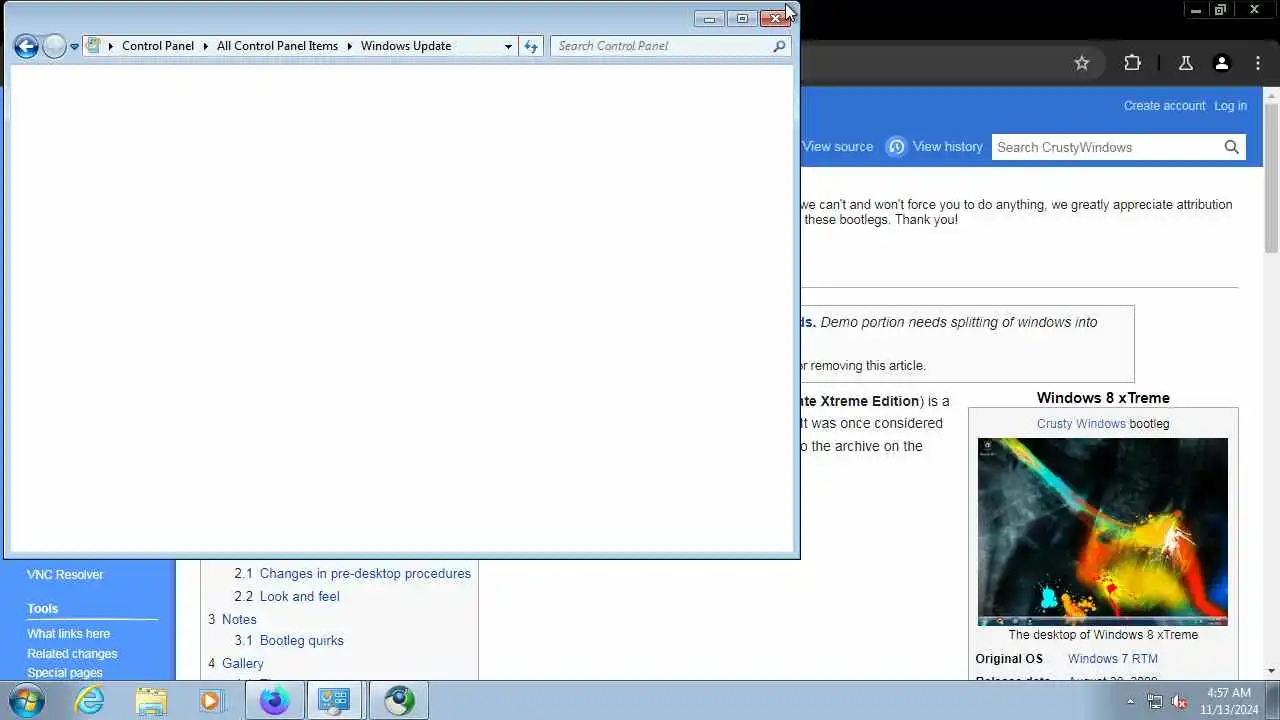Click the Control Panel icon in address bar
The image size is (1280, 720).
[94, 46]
